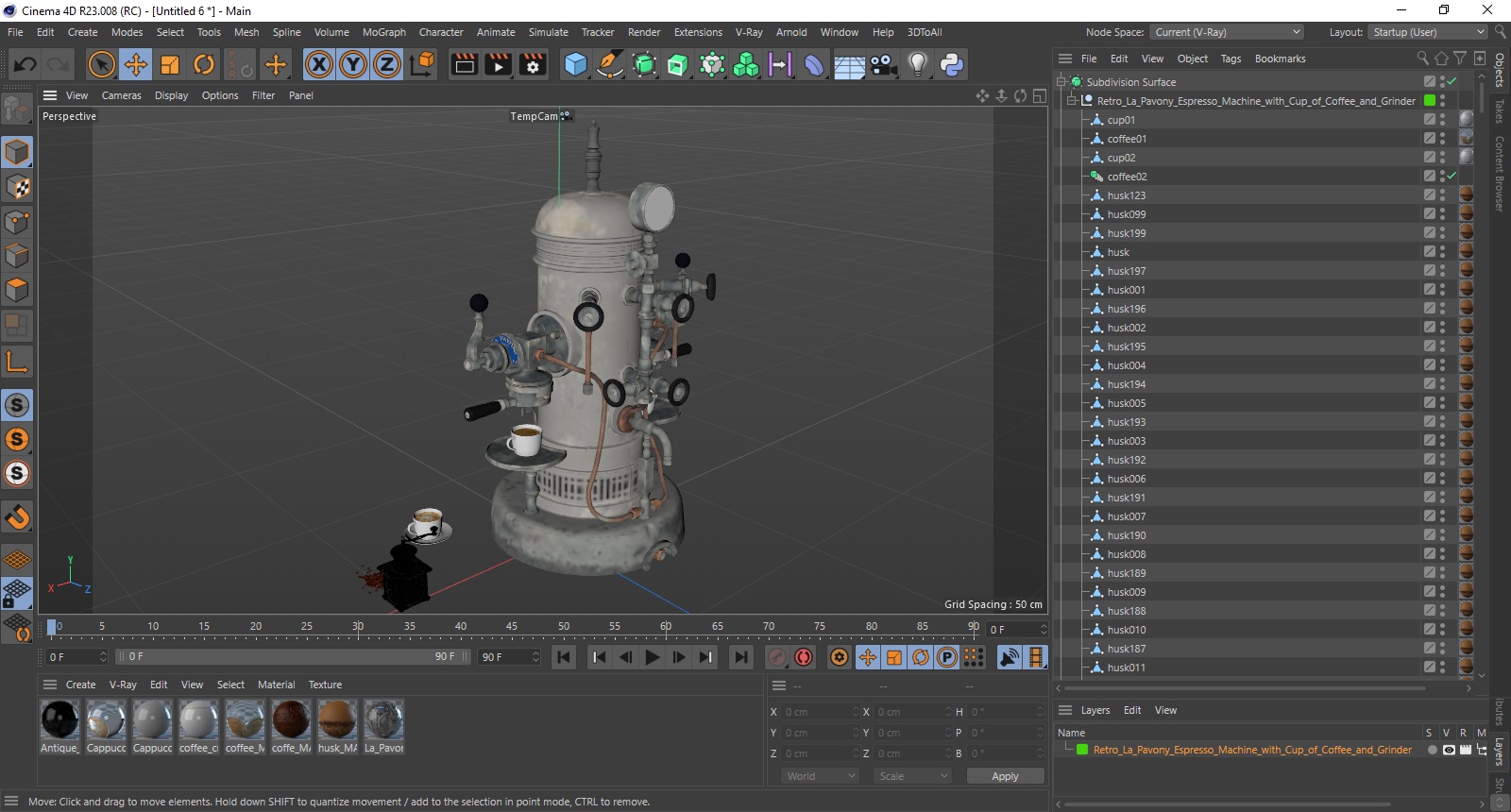
Task: Open the viewport hamburger menu
Action: (50, 95)
